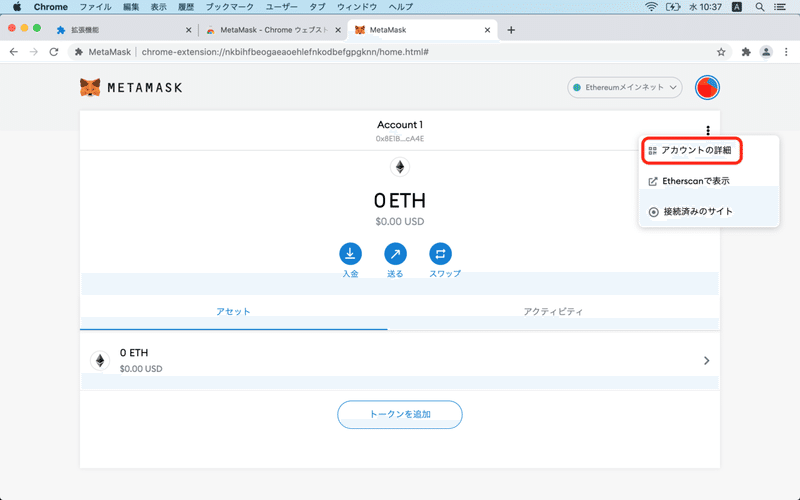The width and height of the screenshot is (800, 500).
Task: Bookmark this page with star icon
Action: [x=721, y=52]
